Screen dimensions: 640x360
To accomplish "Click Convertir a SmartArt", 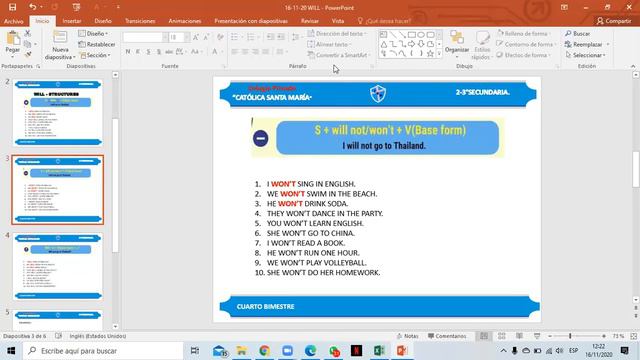I will [339, 55].
